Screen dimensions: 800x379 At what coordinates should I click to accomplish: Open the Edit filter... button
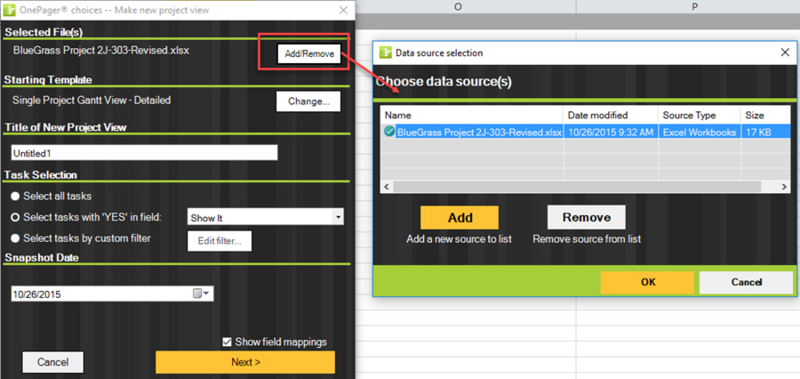coord(220,241)
